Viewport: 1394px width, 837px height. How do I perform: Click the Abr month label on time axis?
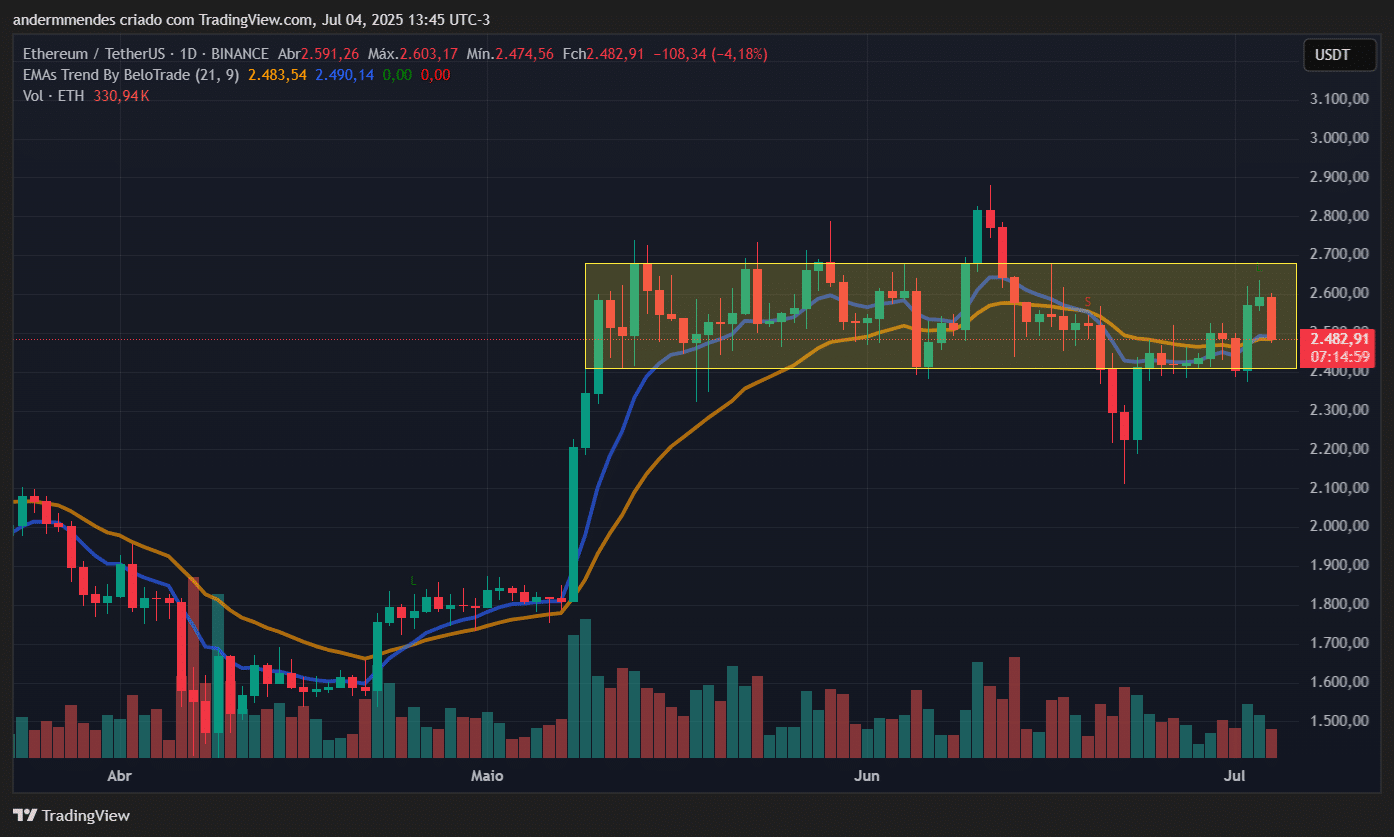[x=119, y=776]
